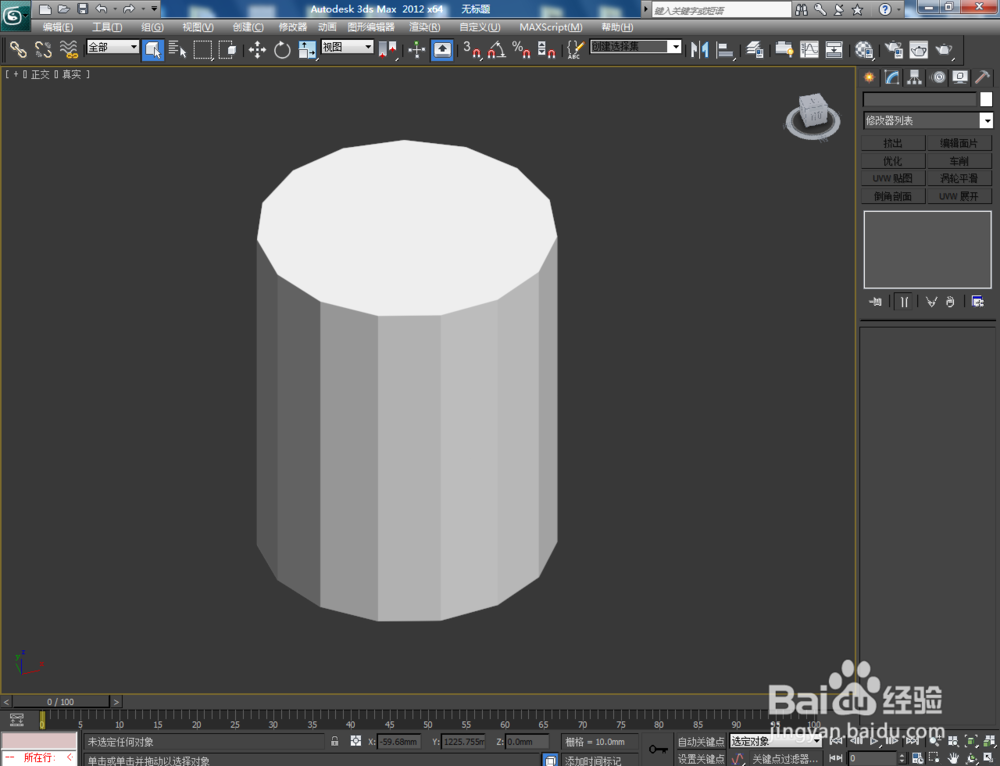Open the Layer Manager icon

click(x=755, y=50)
